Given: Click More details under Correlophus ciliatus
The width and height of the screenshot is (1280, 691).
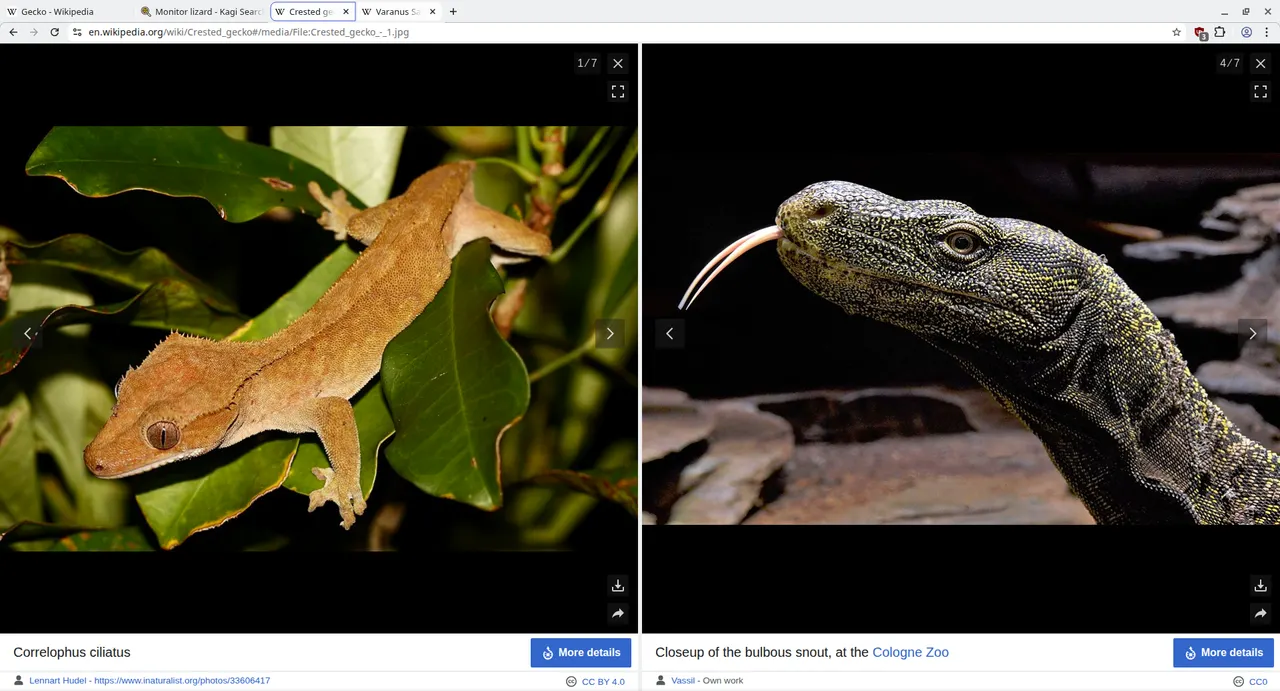Looking at the screenshot, I should [x=581, y=653].
